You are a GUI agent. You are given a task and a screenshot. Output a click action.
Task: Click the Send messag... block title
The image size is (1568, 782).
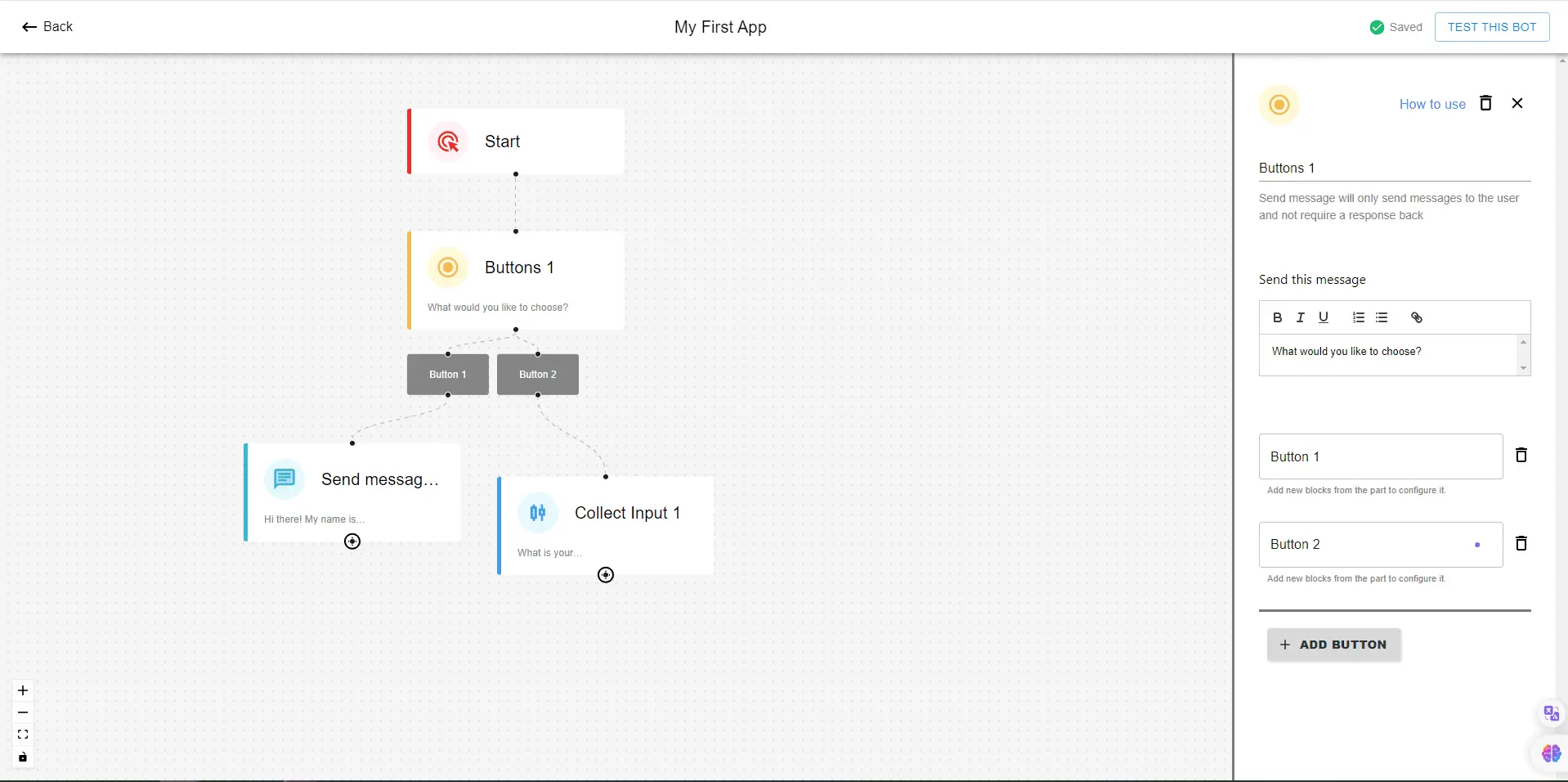click(380, 479)
